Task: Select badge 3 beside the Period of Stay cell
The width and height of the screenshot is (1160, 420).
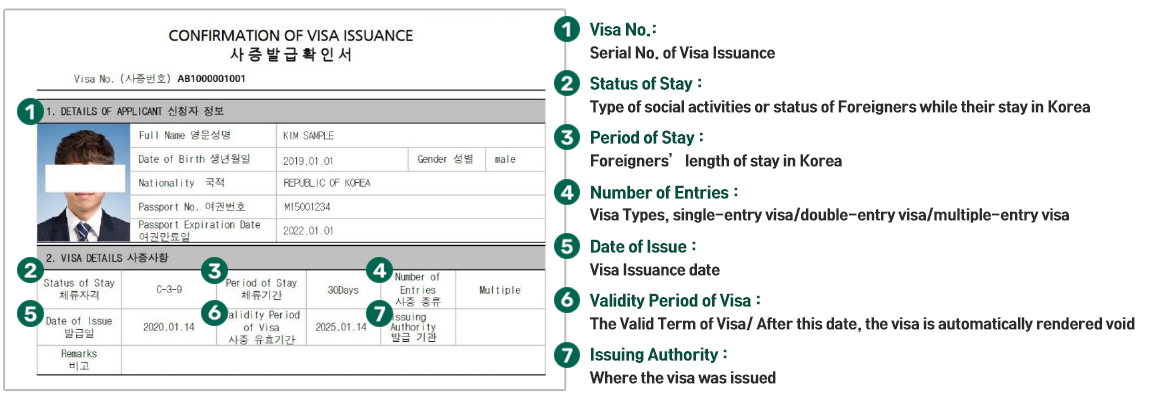Action: [x=212, y=270]
